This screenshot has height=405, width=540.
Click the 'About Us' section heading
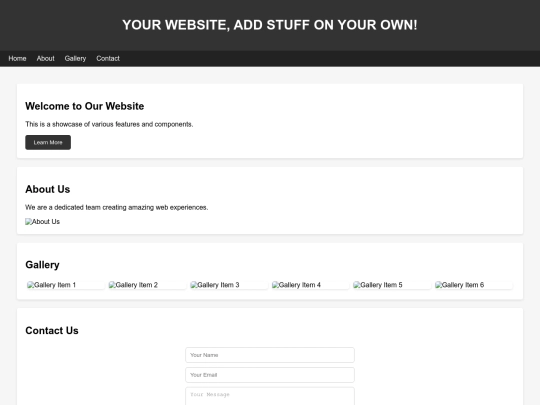coord(48,189)
